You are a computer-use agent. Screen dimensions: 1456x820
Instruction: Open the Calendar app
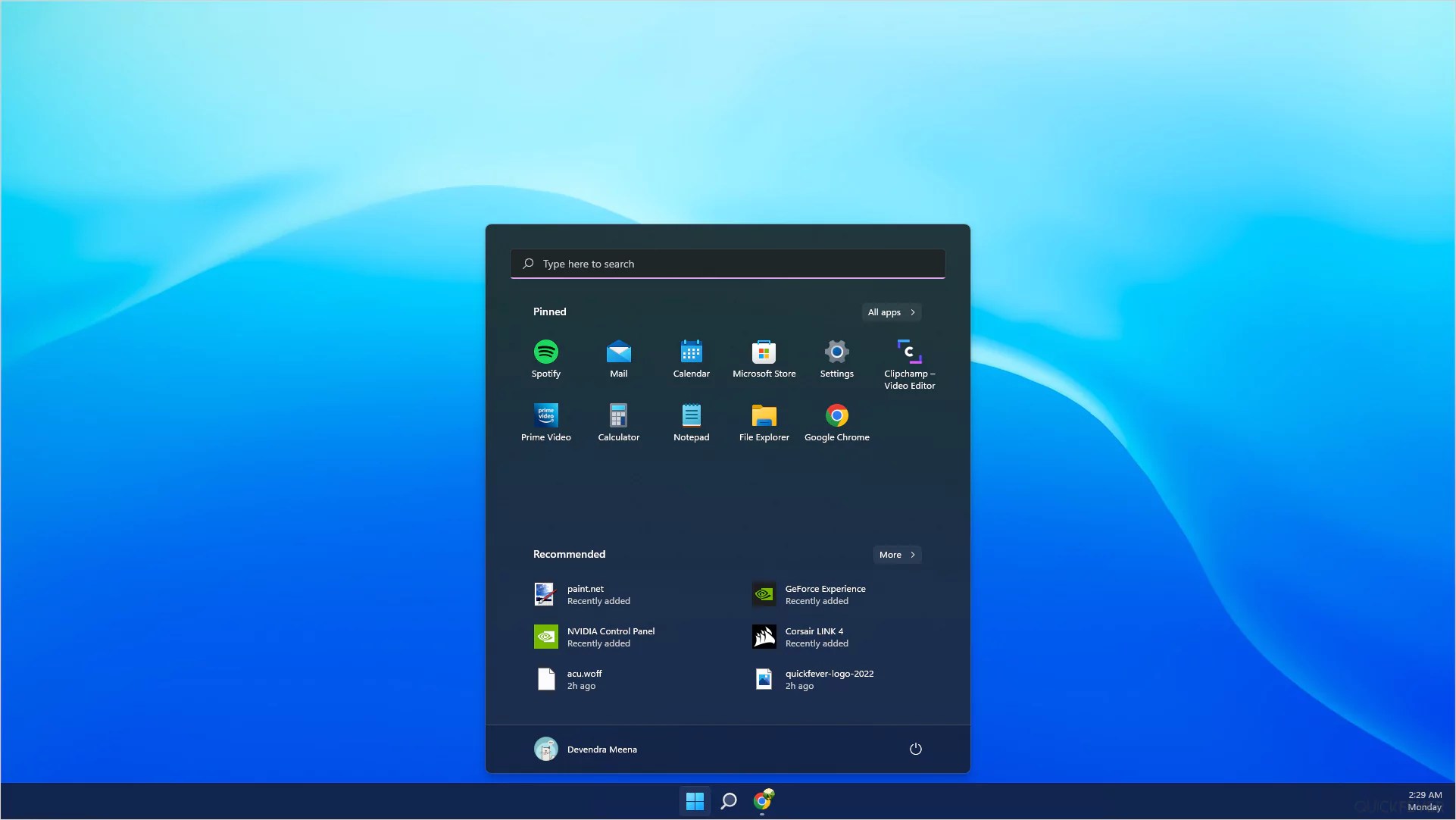tap(691, 358)
